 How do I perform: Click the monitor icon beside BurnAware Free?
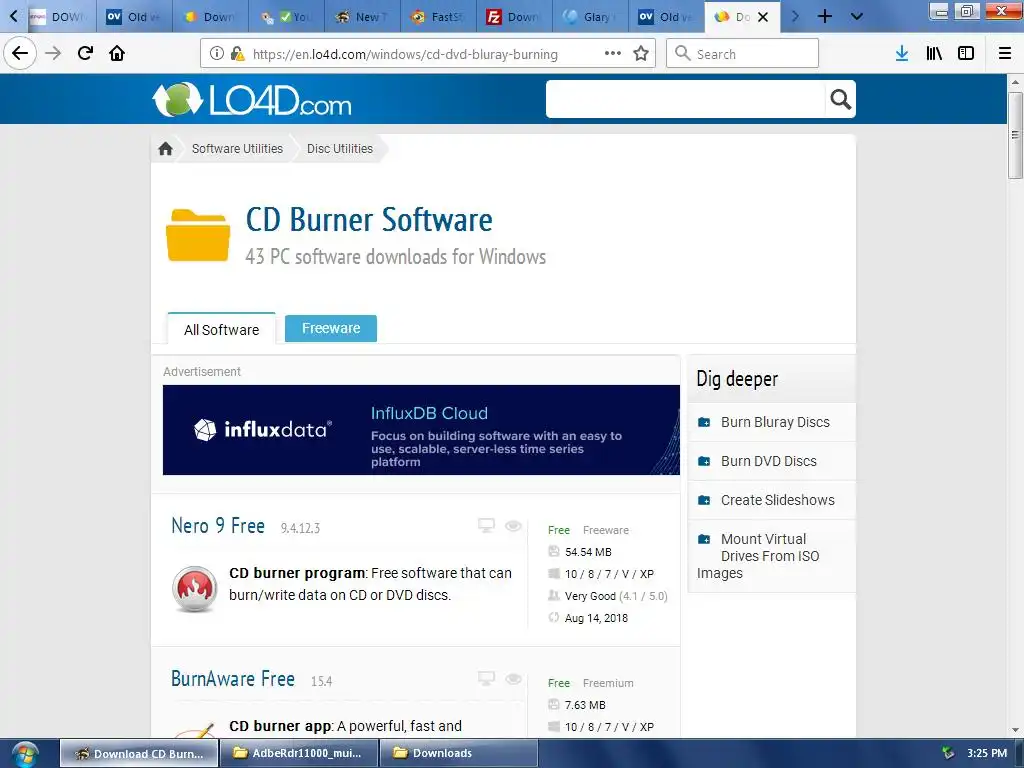[487, 679]
